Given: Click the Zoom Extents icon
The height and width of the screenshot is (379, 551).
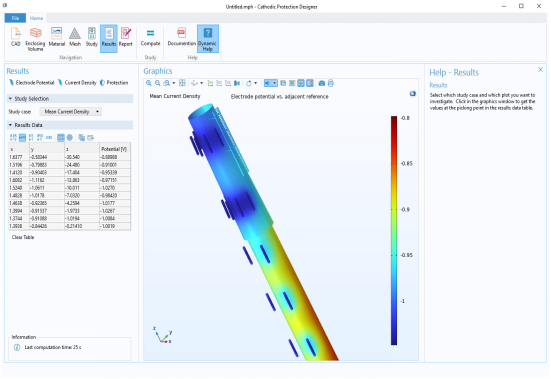Looking at the screenshot, I should [182, 83].
